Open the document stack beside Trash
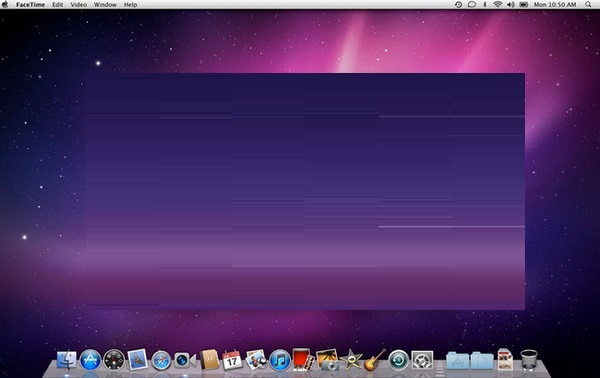600x378 pixels. click(x=505, y=360)
